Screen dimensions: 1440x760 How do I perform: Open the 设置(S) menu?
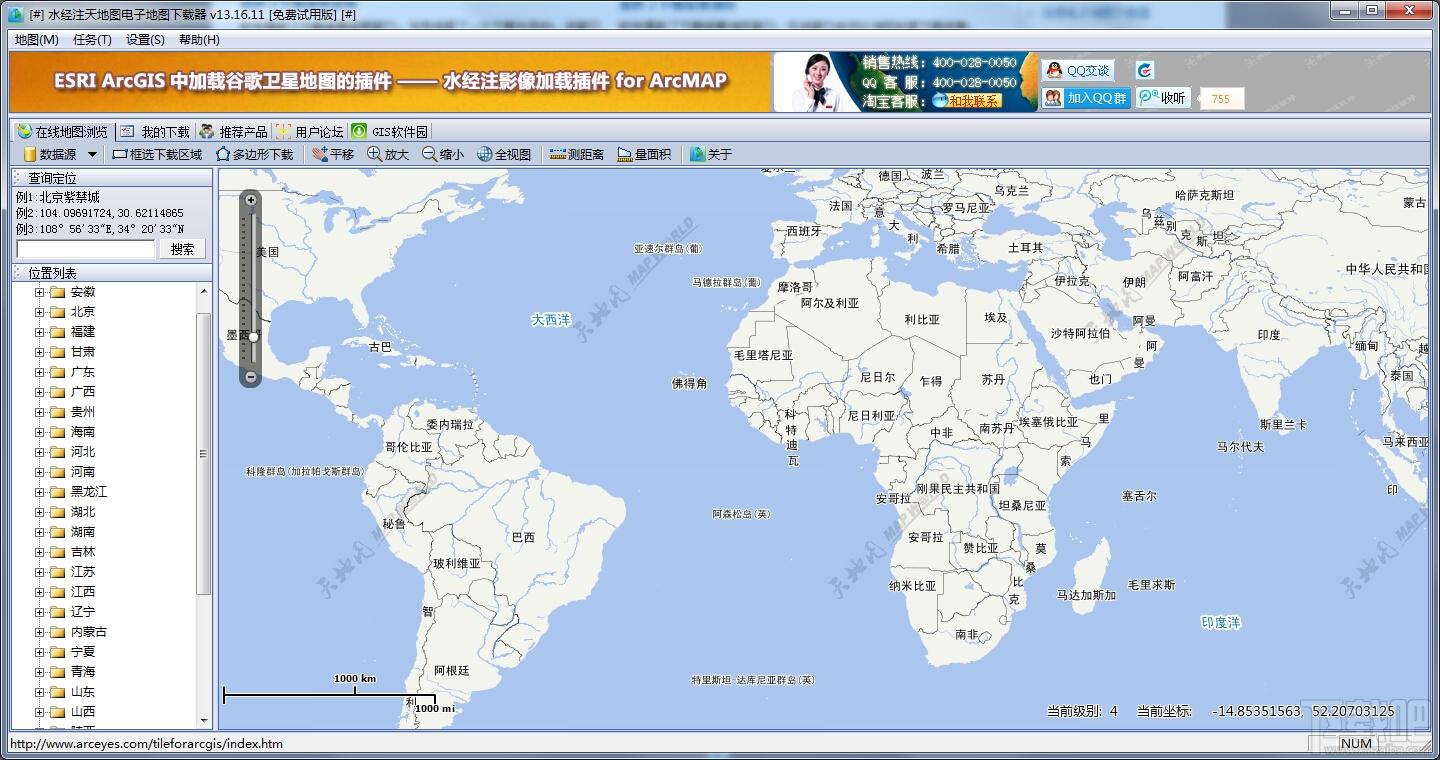tap(145, 40)
